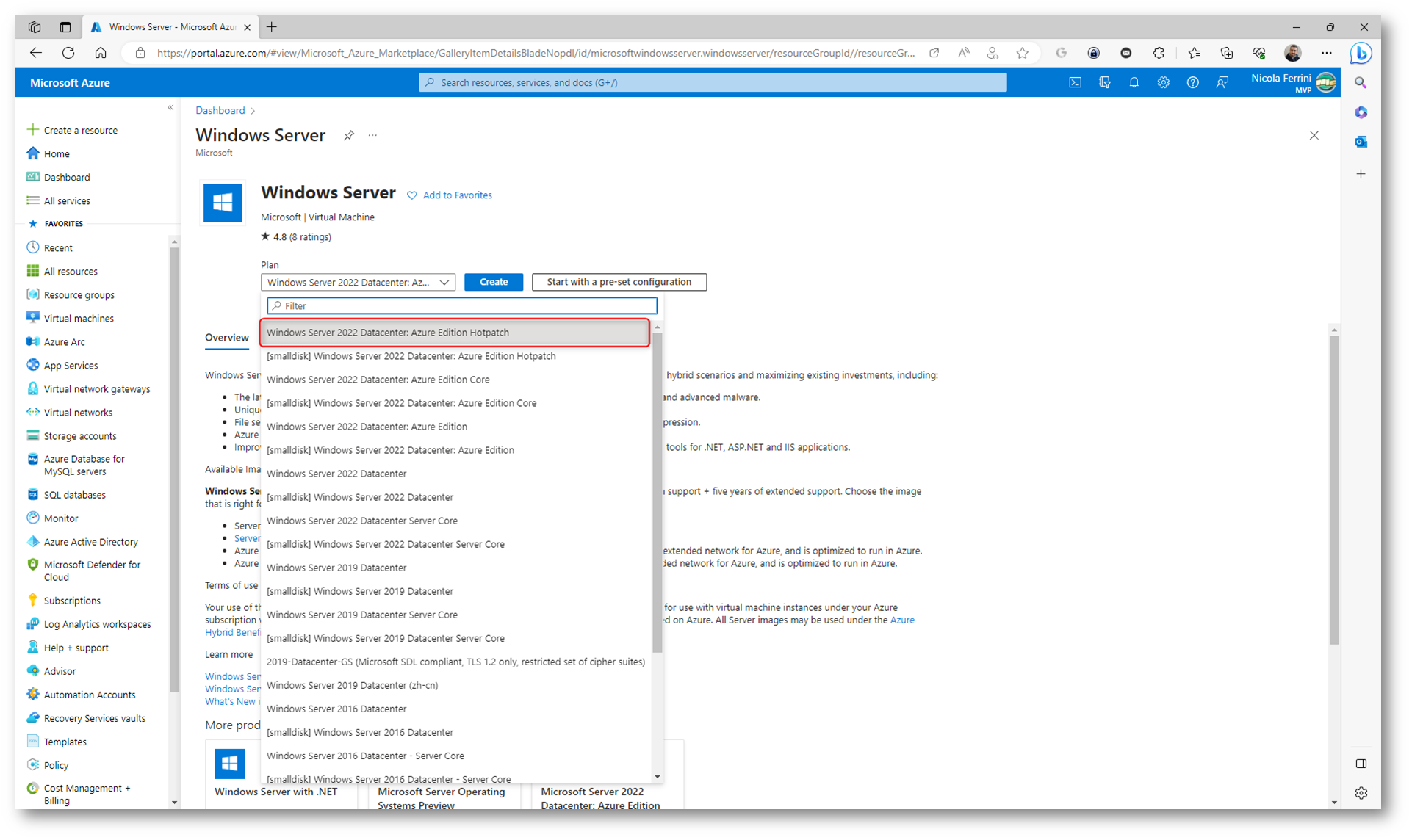Expand the Plan dropdown

[x=358, y=282]
